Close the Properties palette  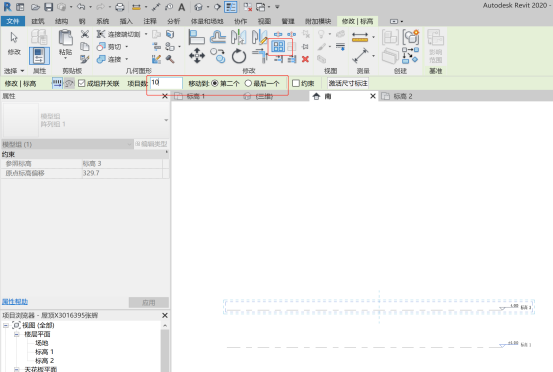point(164,96)
